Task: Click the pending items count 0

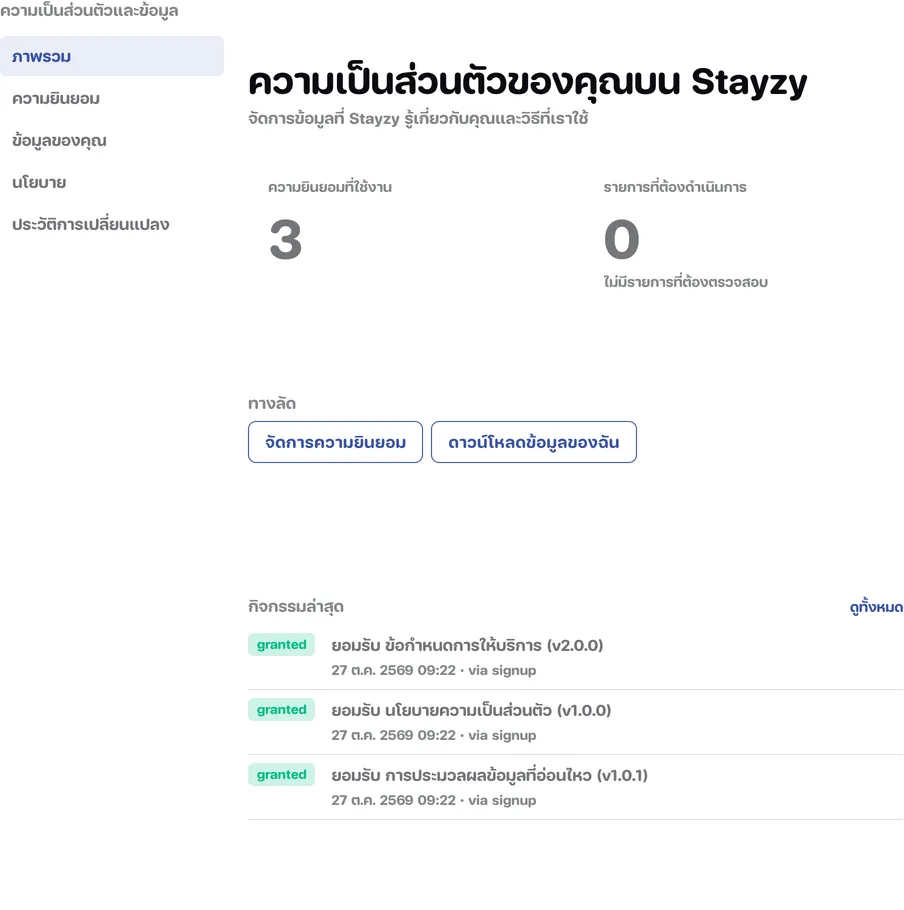Action: click(x=621, y=240)
